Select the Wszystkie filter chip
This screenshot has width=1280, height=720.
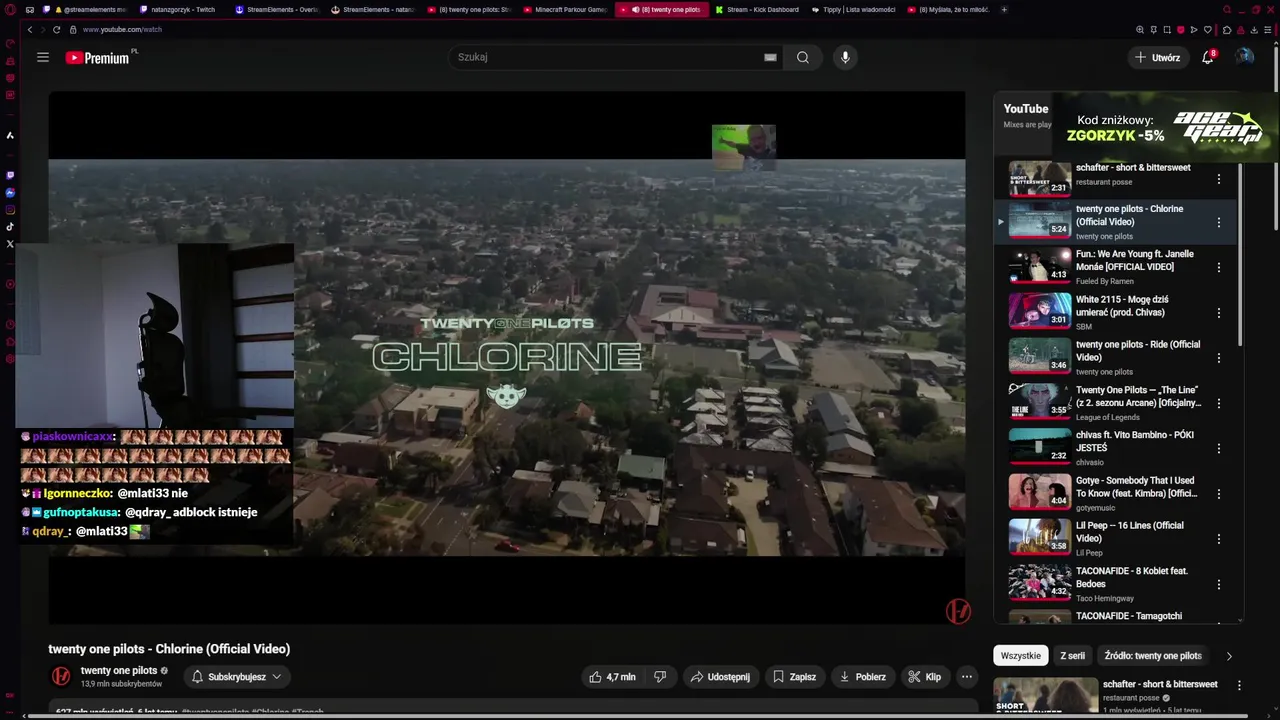[x=1021, y=656]
